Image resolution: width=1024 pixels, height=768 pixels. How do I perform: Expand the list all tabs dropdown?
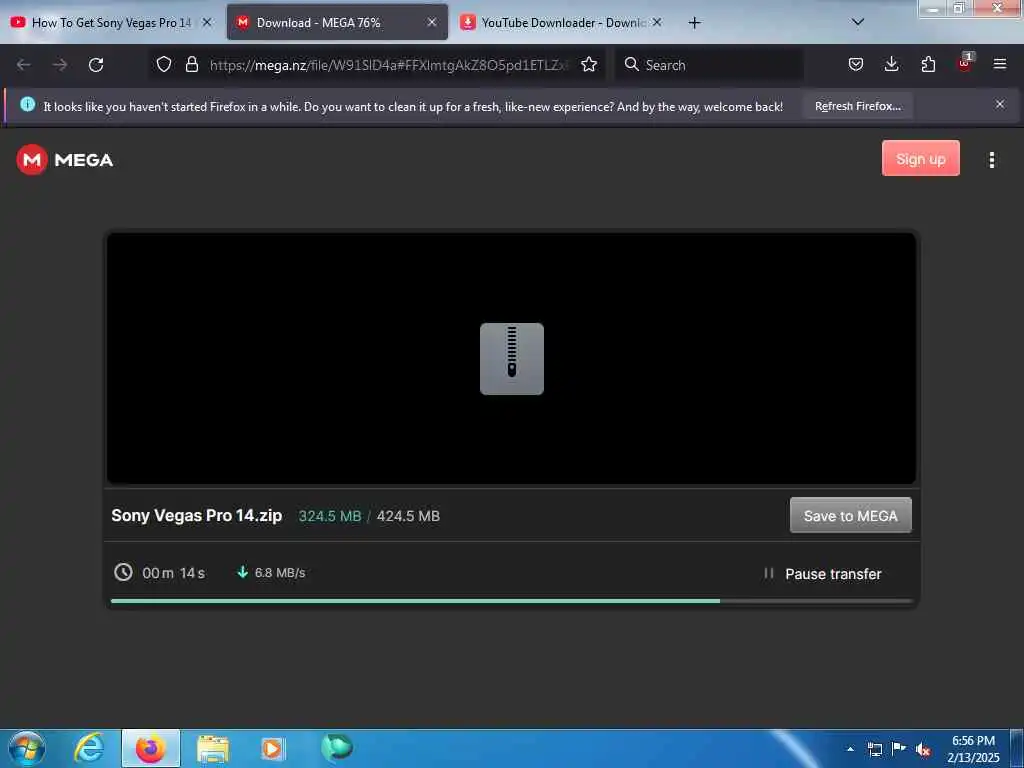858,22
